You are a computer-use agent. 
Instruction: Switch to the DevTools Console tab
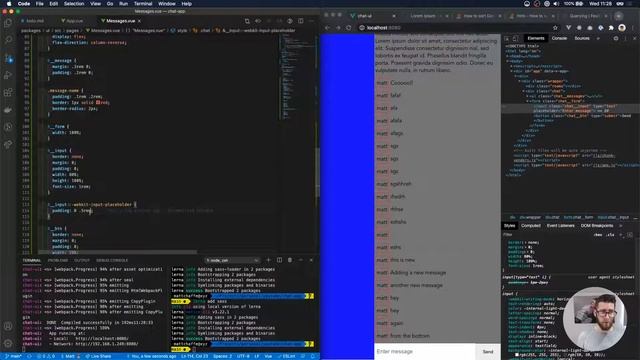pos(559,38)
